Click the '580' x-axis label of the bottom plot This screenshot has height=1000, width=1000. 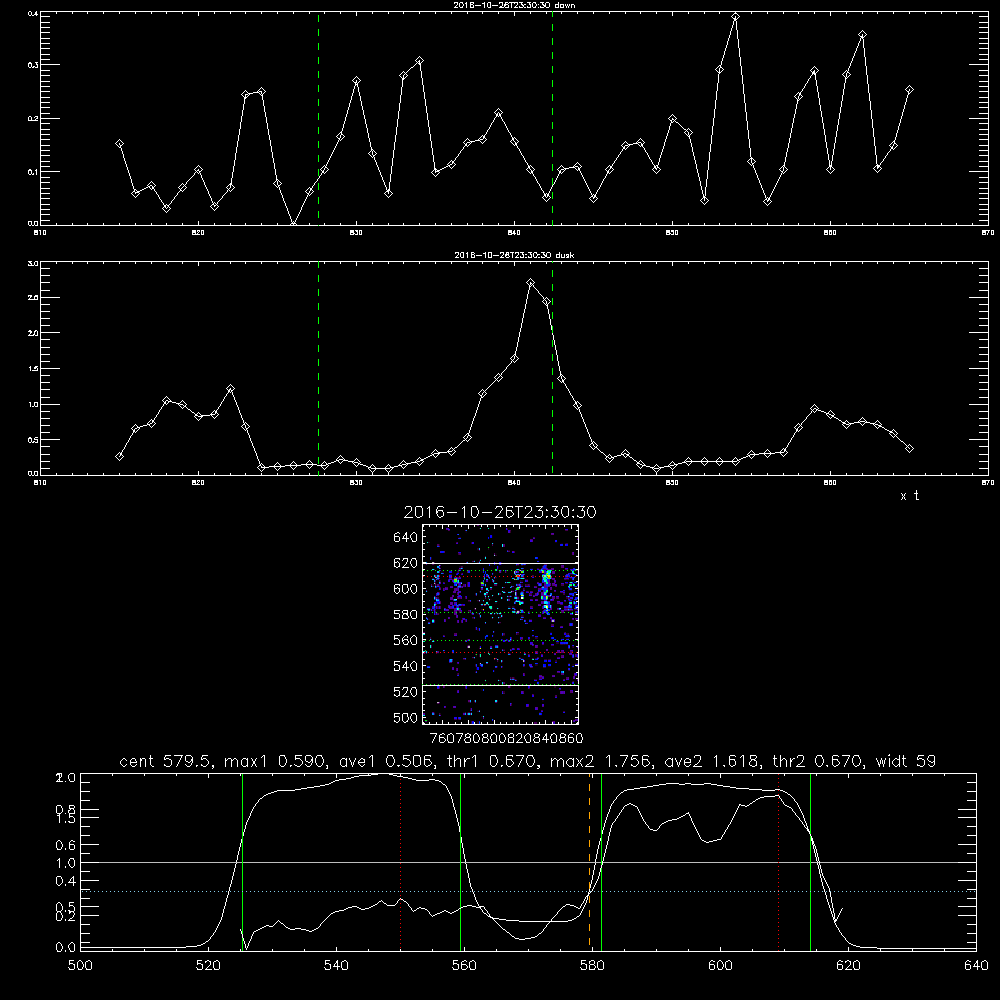pos(592,966)
